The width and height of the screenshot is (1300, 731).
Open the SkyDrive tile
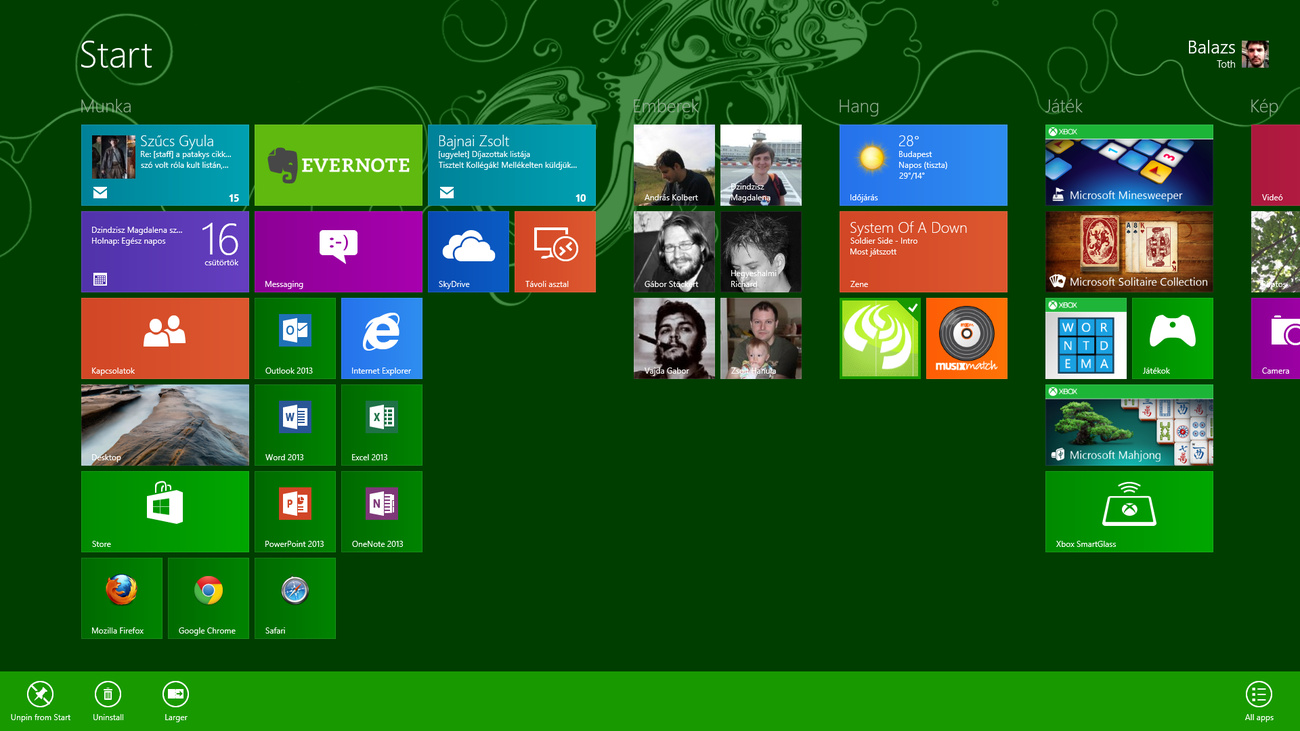coord(468,252)
